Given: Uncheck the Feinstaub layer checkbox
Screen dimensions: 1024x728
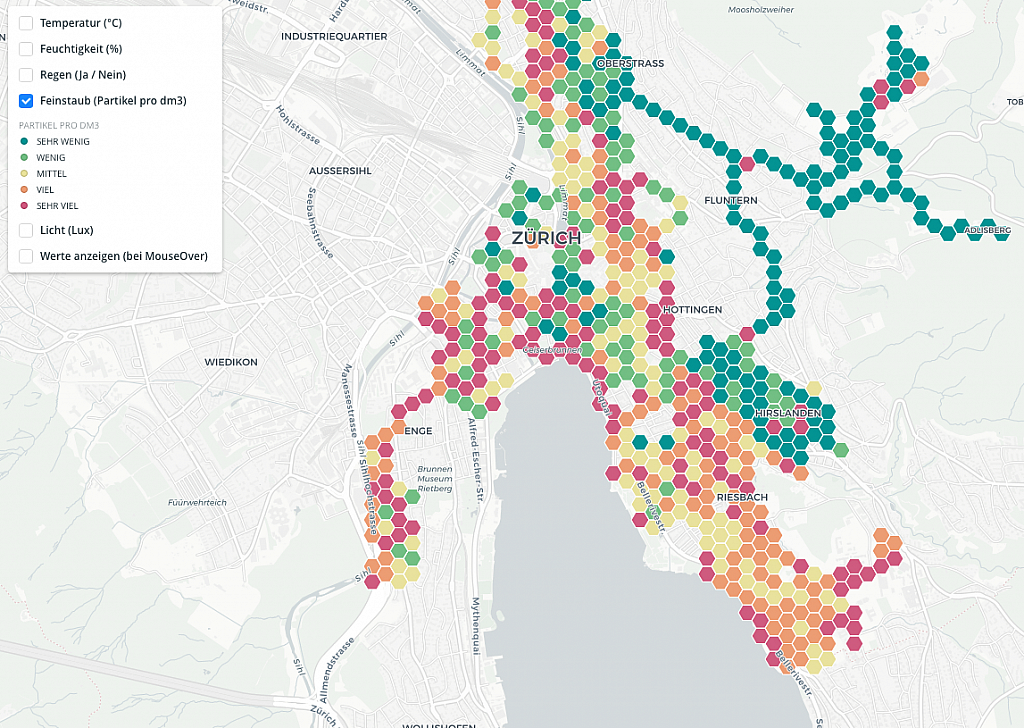Looking at the screenshot, I should [27, 101].
